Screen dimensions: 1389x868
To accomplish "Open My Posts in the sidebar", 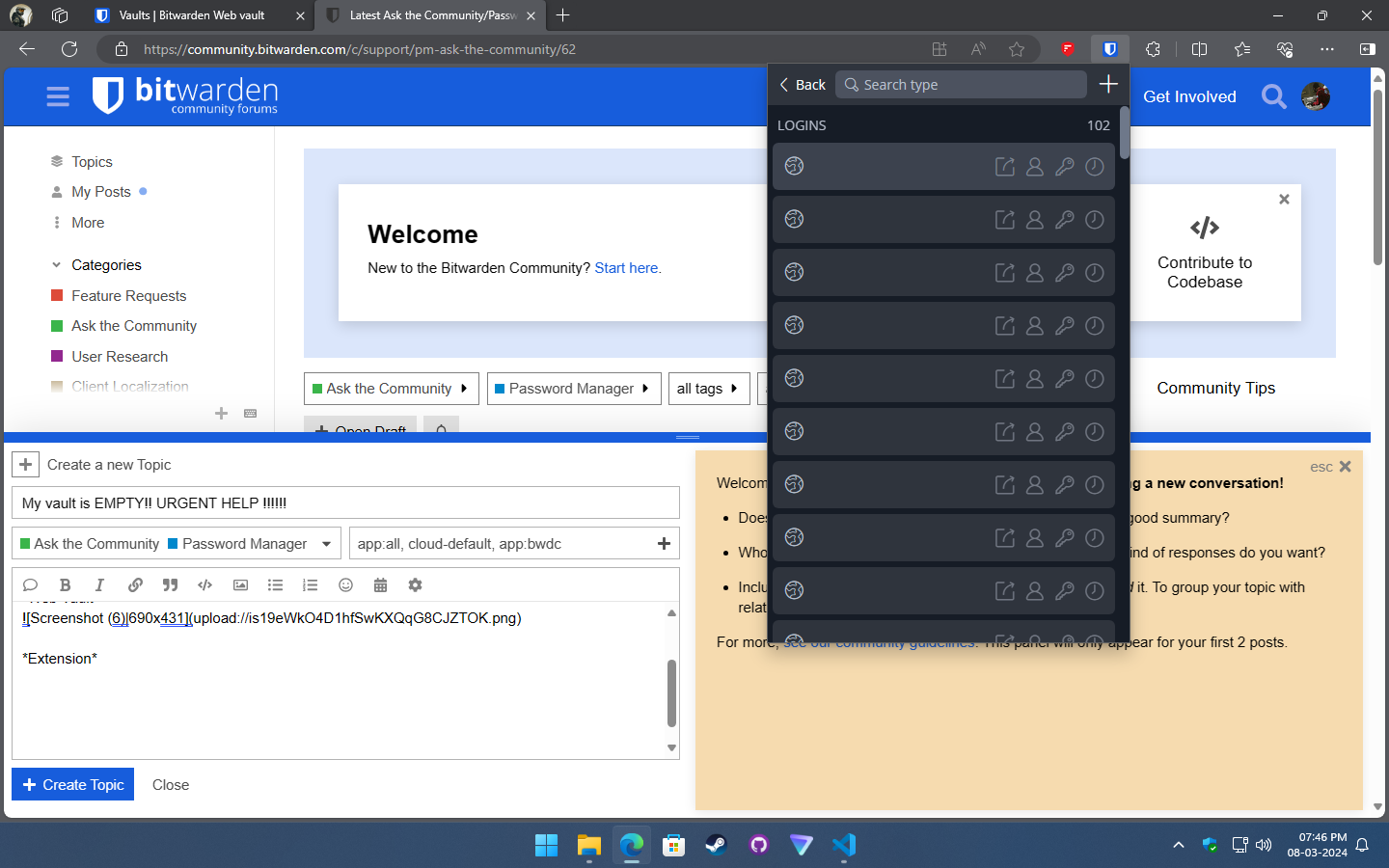I will 99,192.
